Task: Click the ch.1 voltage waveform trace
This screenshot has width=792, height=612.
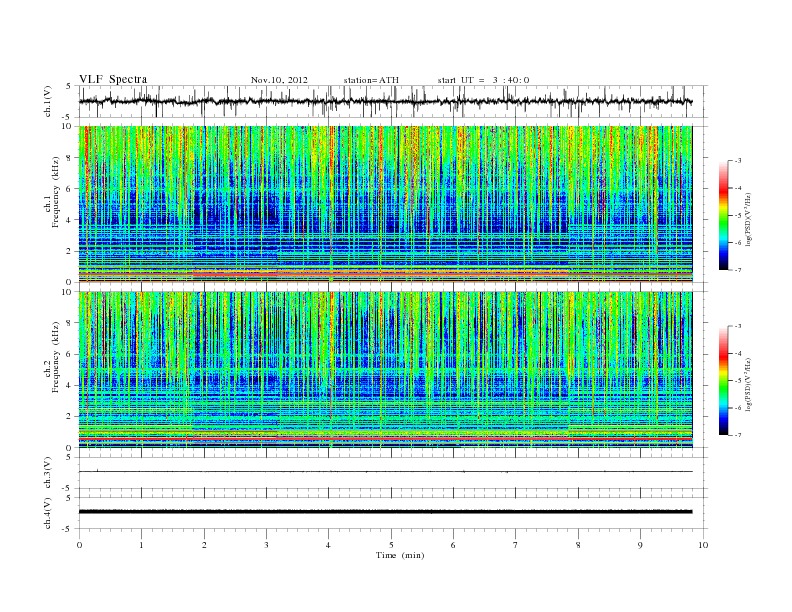Action: 385,101
